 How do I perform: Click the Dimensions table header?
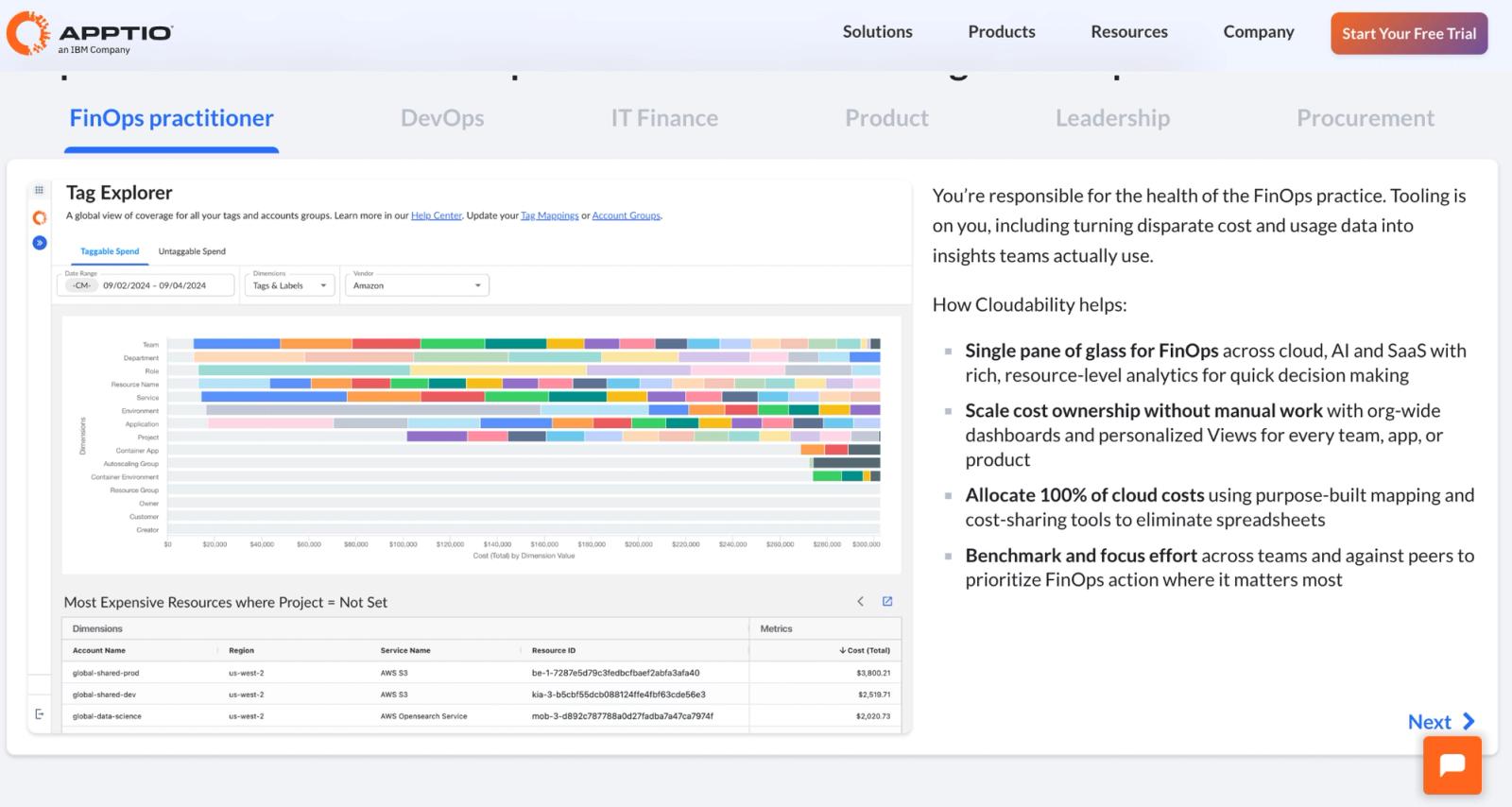pos(97,628)
